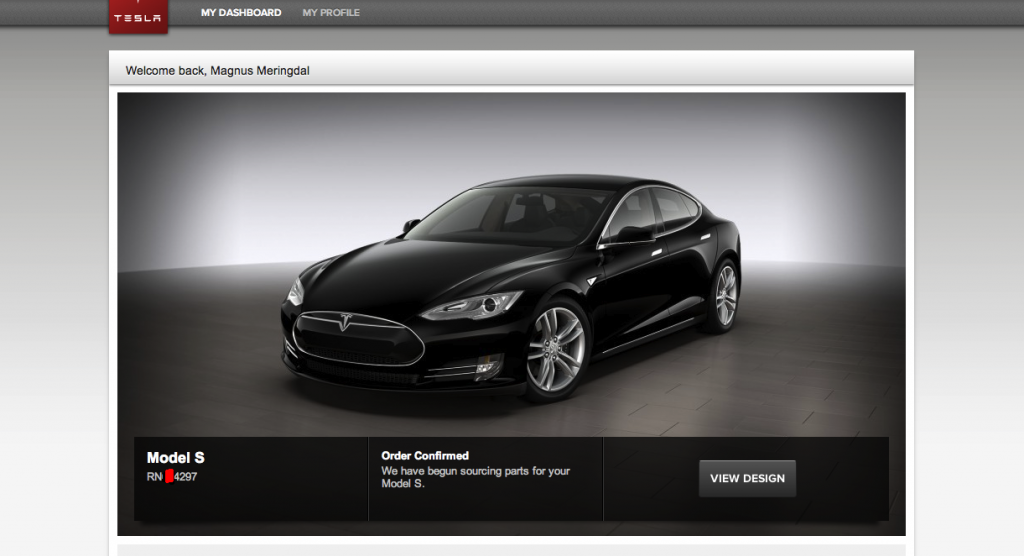Open the My Dashboard tab
The height and width of the screenshot is (556, 1024).
pos(241,12)
